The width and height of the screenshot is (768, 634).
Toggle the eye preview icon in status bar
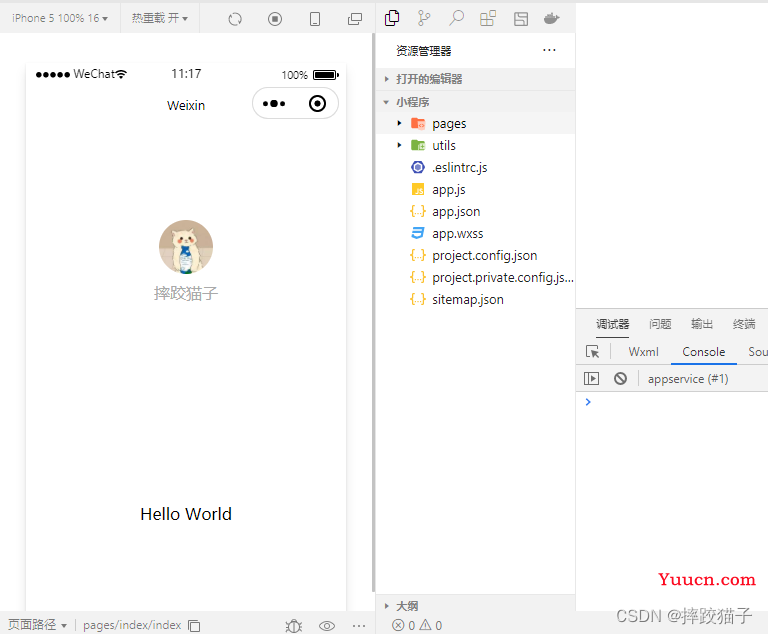327,626
